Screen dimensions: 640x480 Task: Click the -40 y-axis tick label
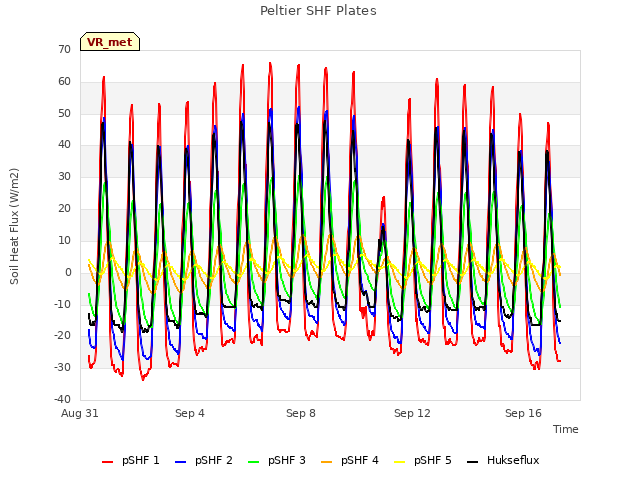[63, 399]
